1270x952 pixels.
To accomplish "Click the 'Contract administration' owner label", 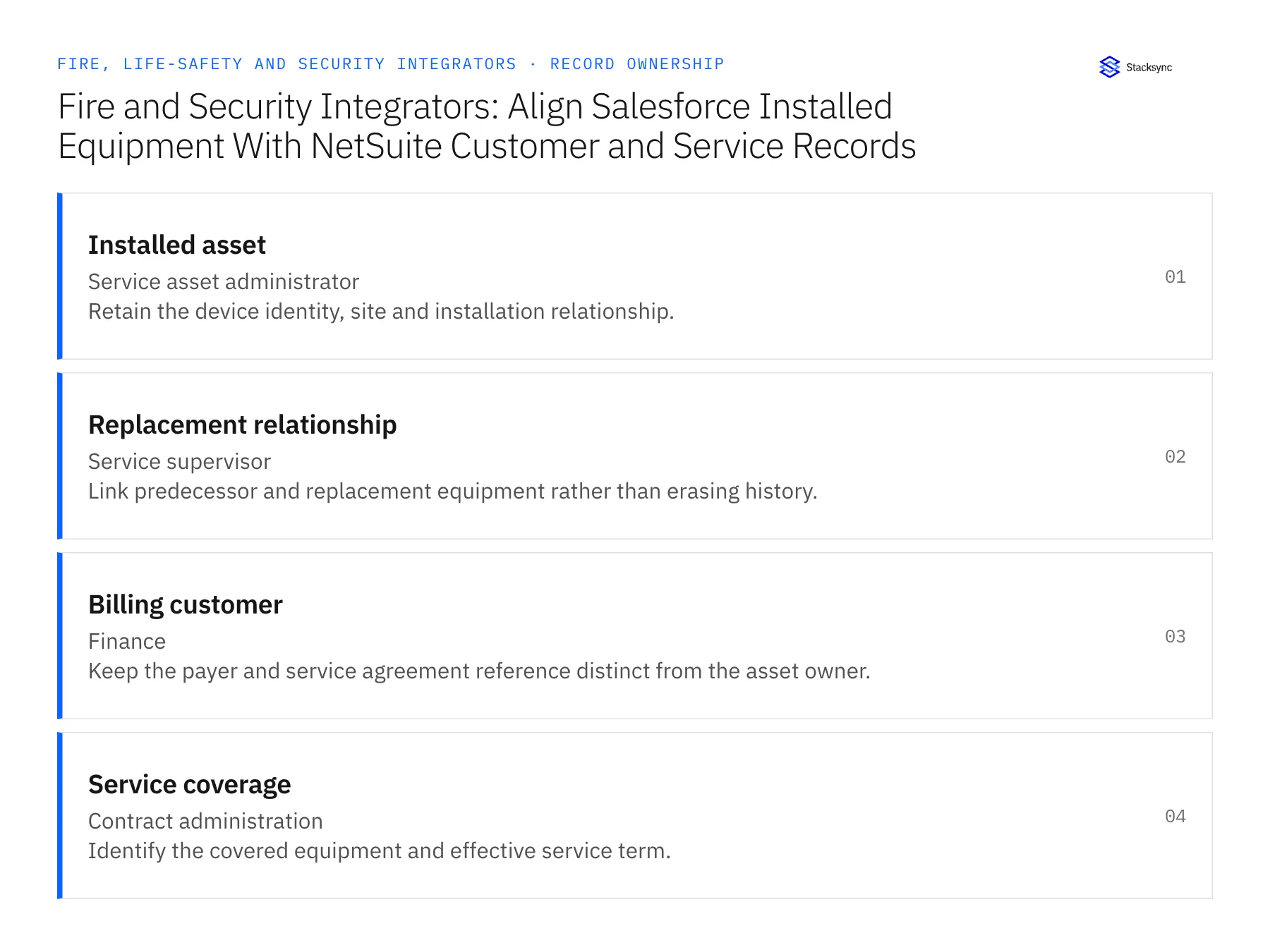I will [x=205, y=821].
